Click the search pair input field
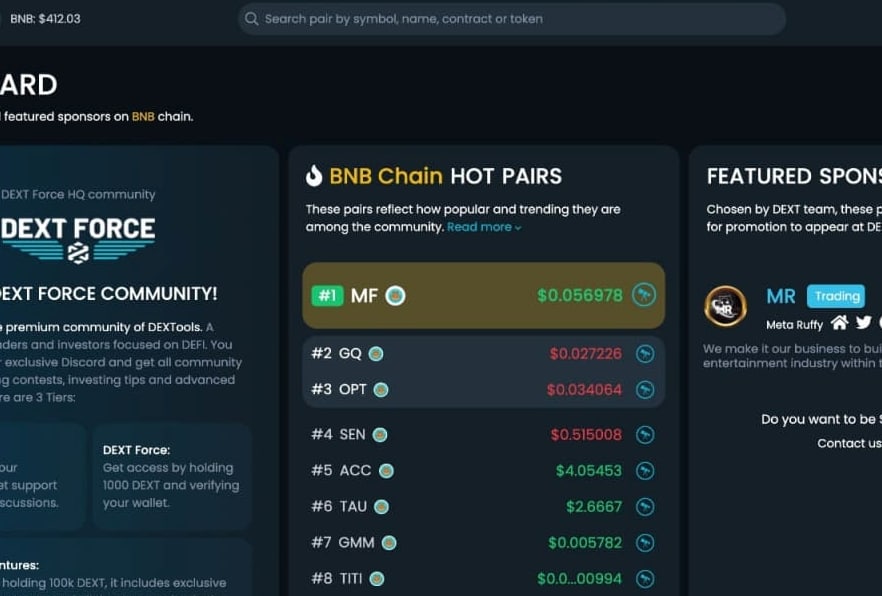 512,19
